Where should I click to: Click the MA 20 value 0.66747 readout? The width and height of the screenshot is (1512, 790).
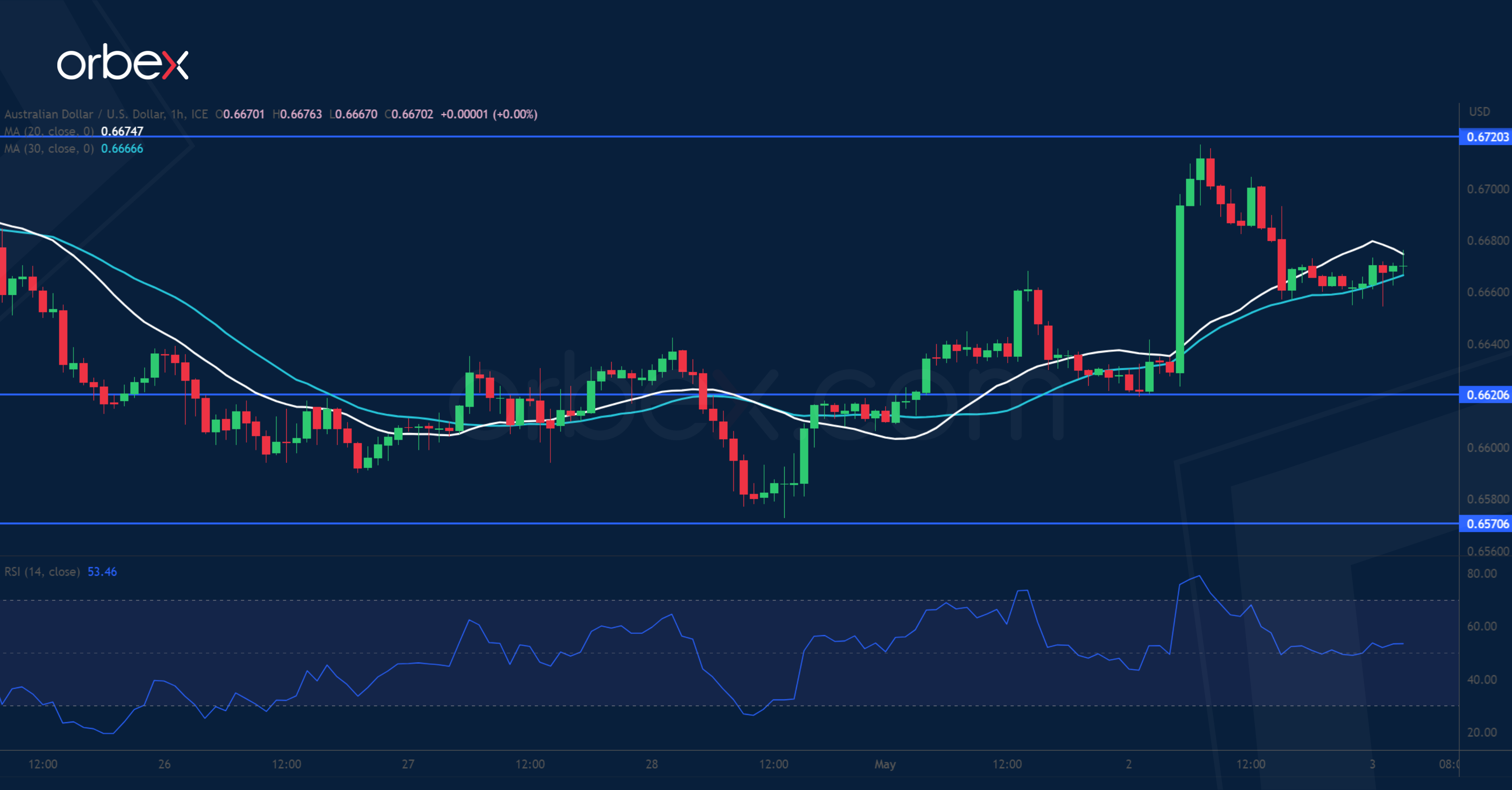pos(122,131)
